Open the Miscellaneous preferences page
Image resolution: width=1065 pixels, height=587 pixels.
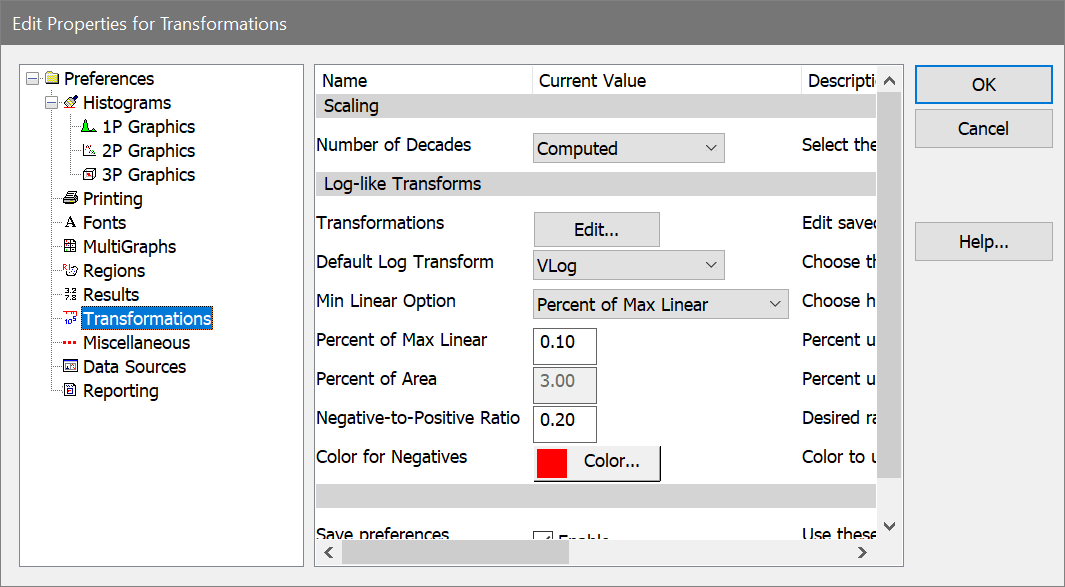pyautogui.click(x=136, y=343)
